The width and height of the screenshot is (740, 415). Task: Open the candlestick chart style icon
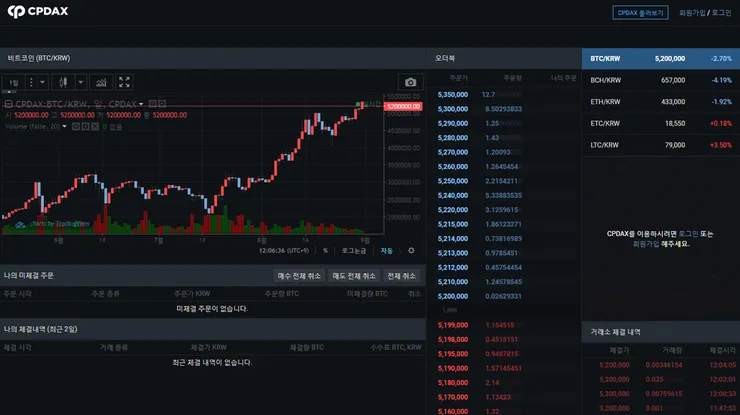63,83
